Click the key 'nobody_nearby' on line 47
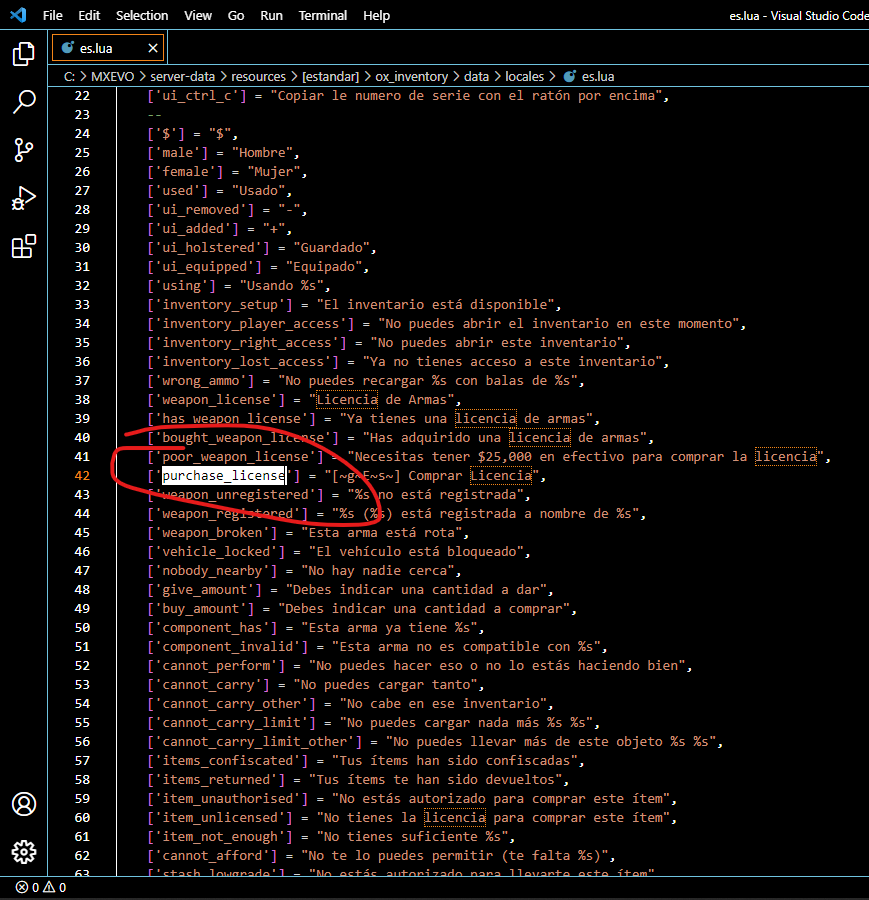This screenshot has height=900, width=869. tap(212, 571)
